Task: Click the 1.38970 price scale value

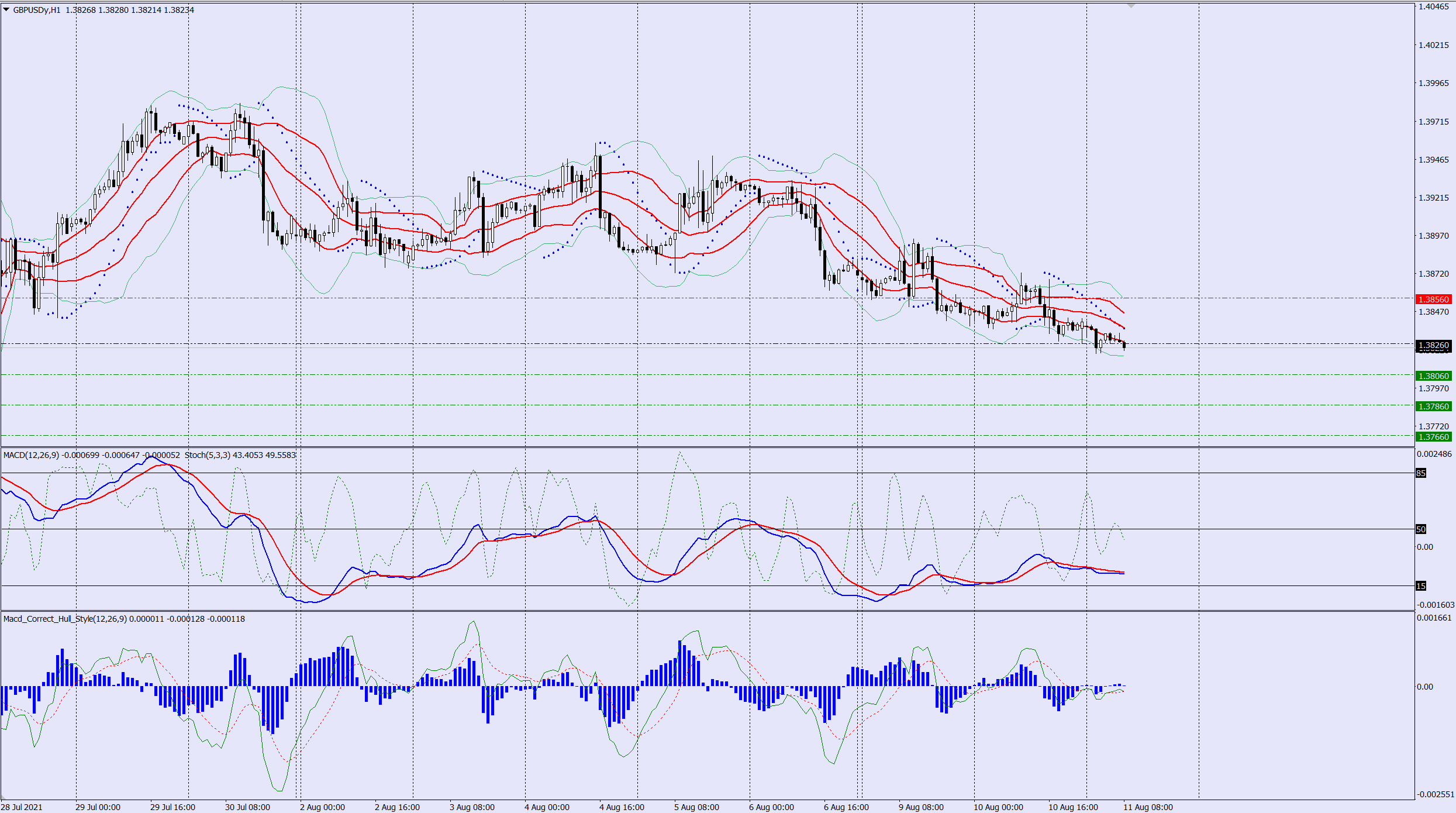Action: coord(1434,236)
